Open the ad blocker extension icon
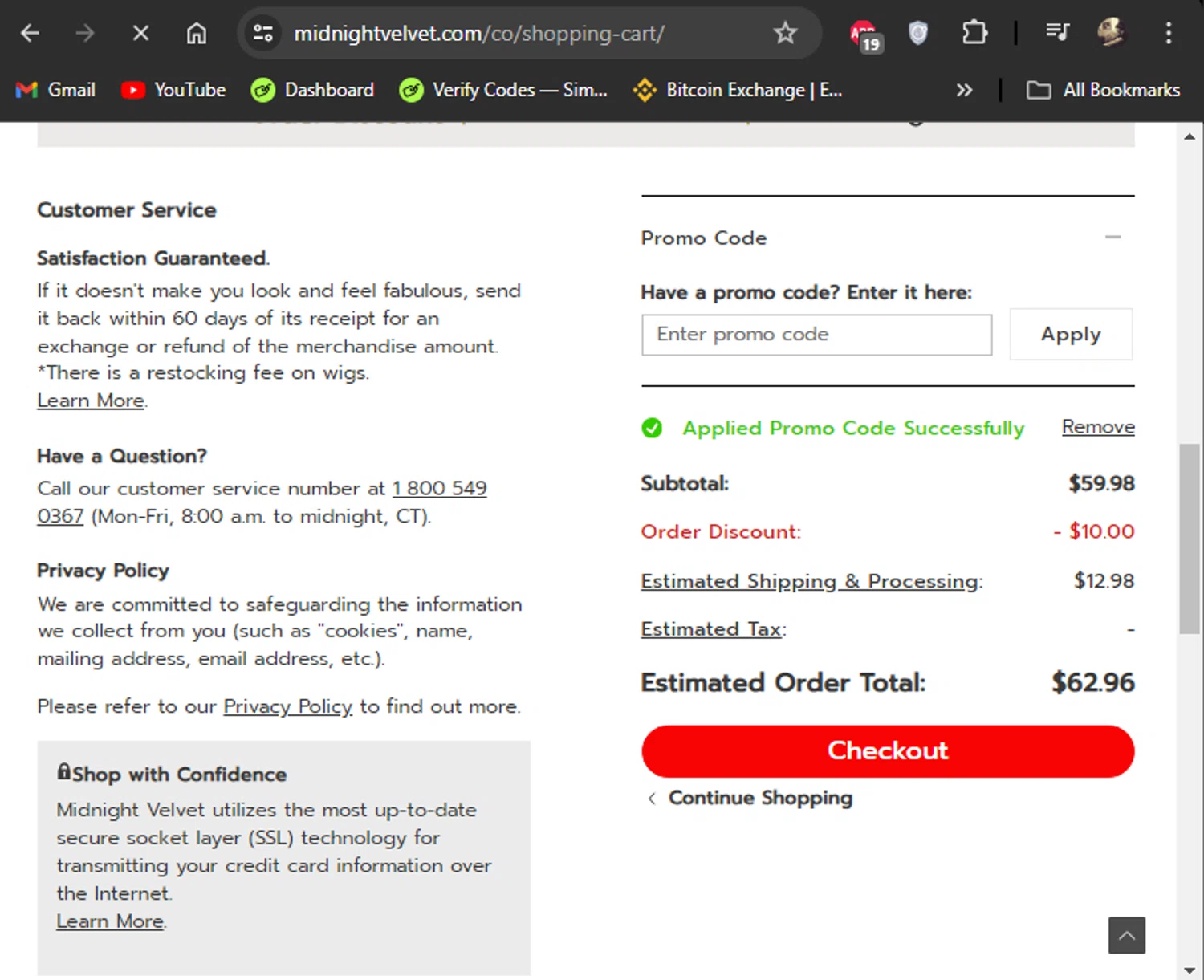This screenshot has height=980, width=1204. 864,35
